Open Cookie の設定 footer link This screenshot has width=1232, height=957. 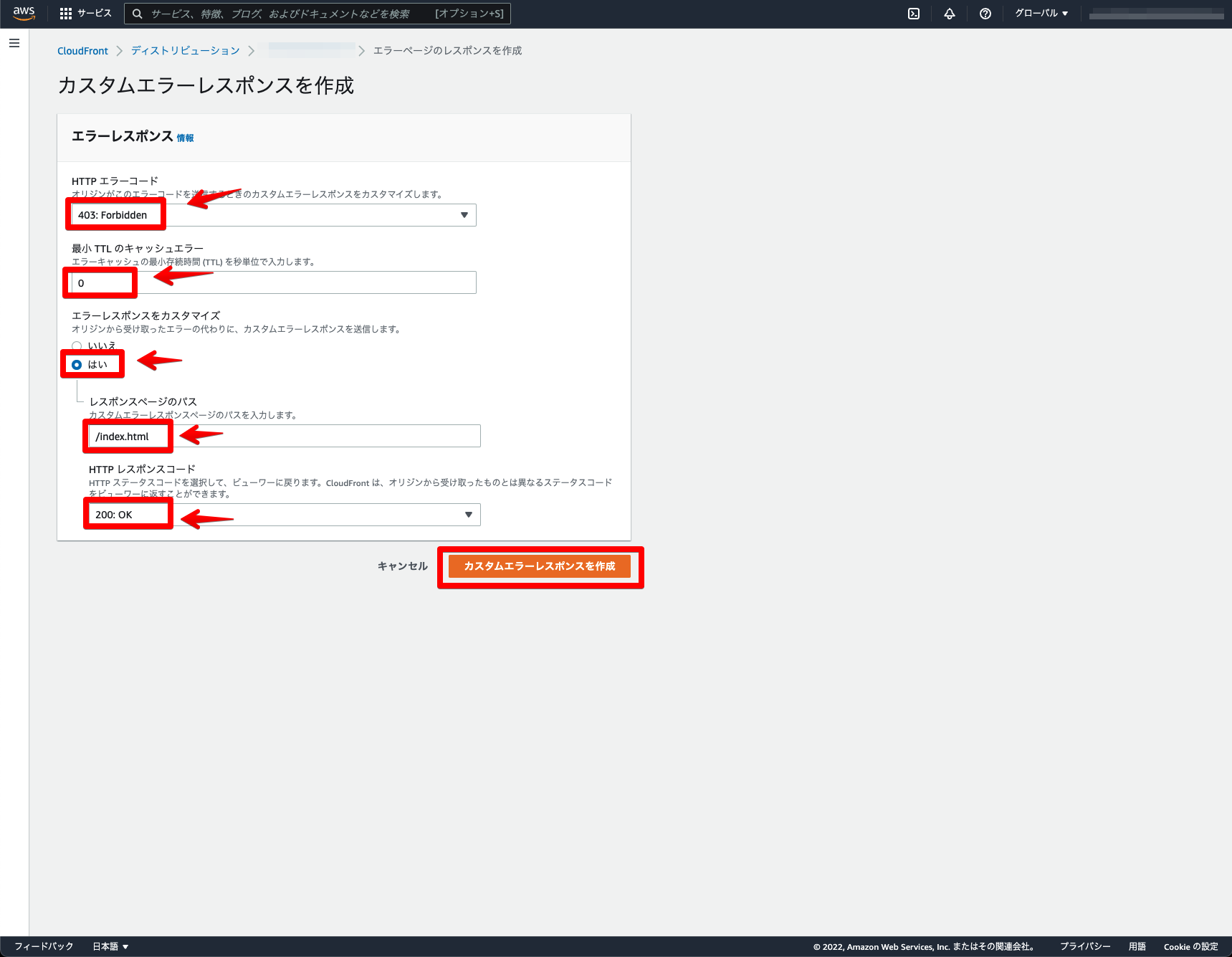coord(1190,946)
